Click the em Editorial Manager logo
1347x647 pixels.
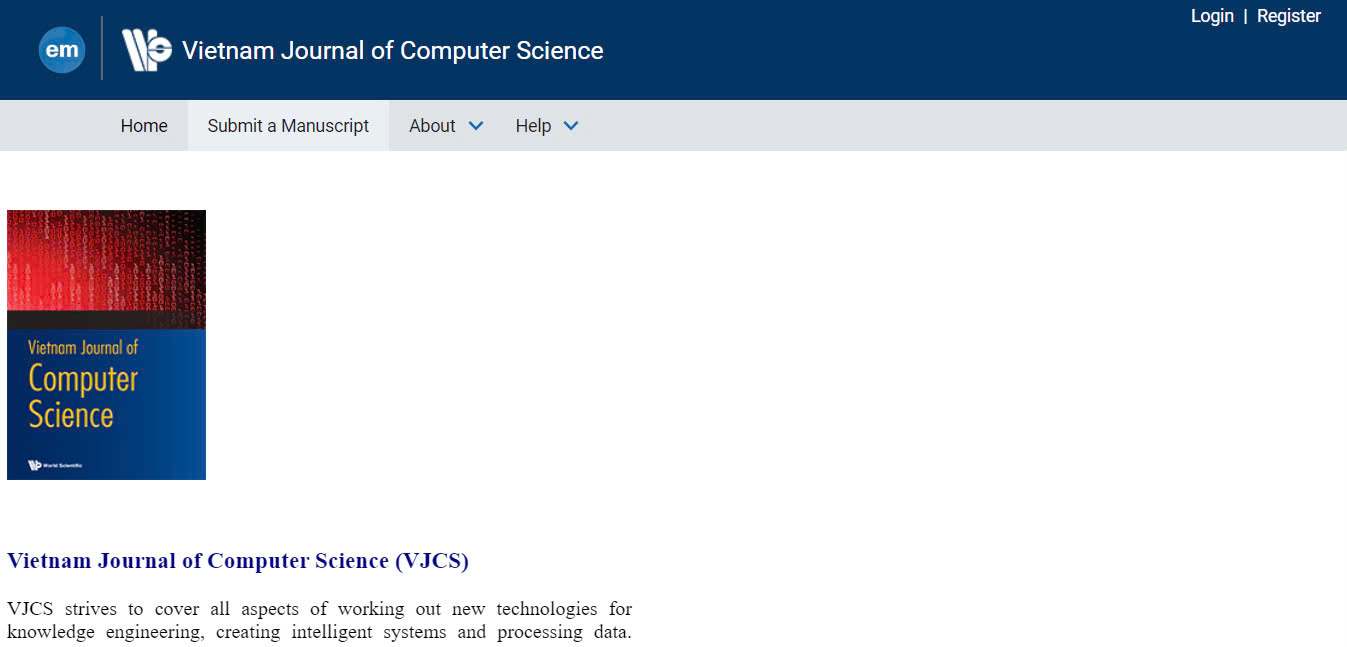tap(62, 50)
